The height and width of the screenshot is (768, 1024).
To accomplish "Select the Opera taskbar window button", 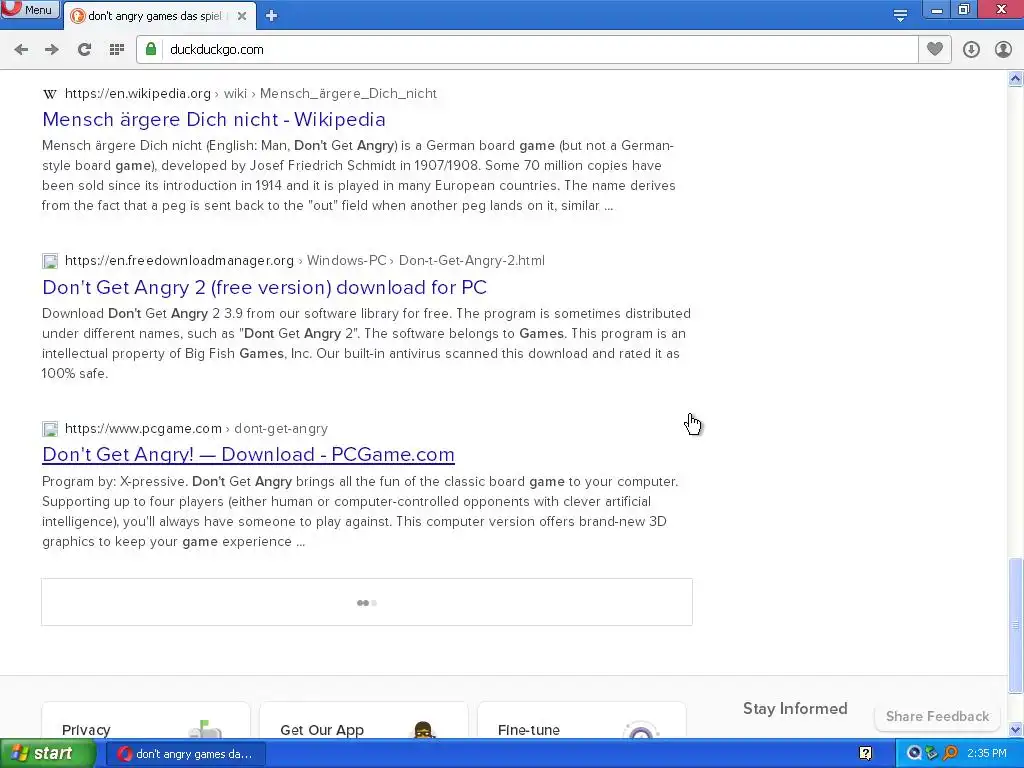I will [185, 754].
